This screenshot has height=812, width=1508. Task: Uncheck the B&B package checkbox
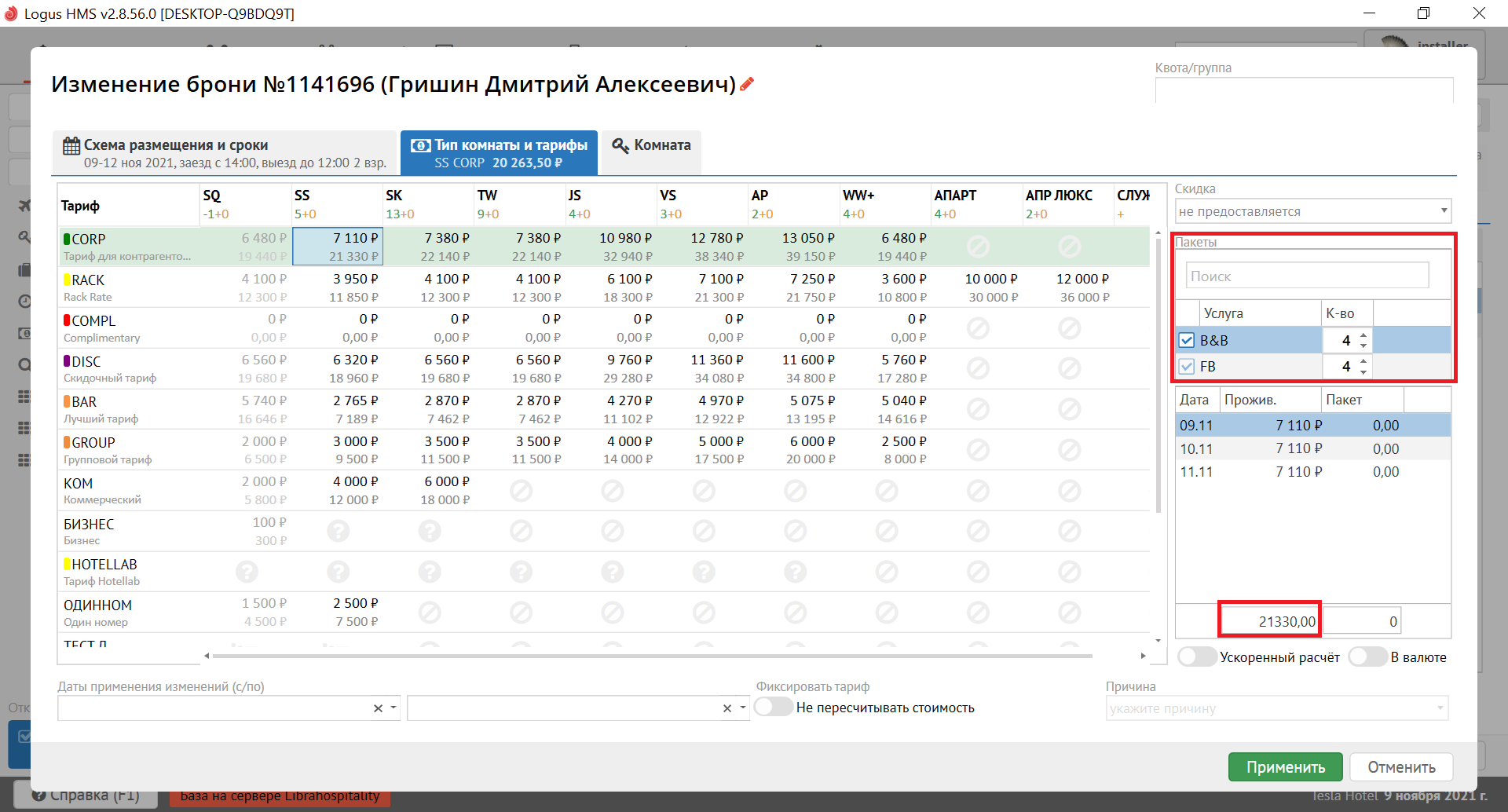(x=1187, y=341)
